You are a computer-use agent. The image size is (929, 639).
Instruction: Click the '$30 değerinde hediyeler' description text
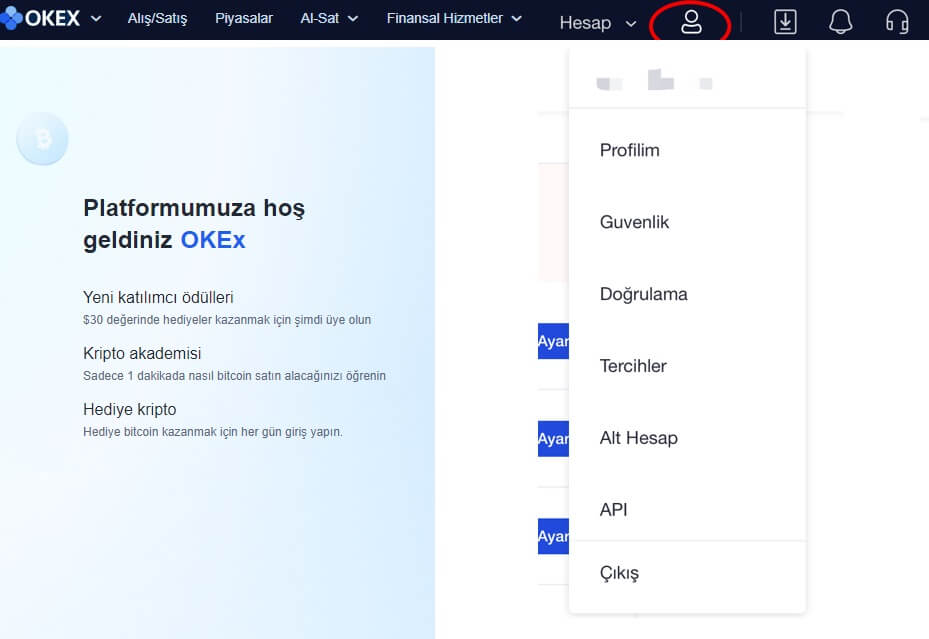click(227, 320)
